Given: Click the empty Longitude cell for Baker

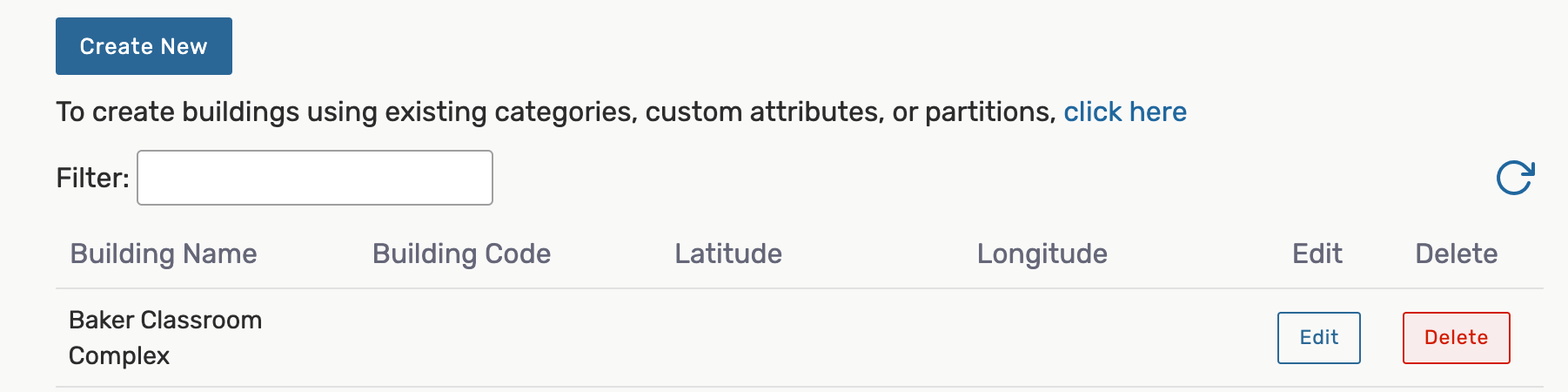Looking at the screenshot, I should tap(1042, 338).
